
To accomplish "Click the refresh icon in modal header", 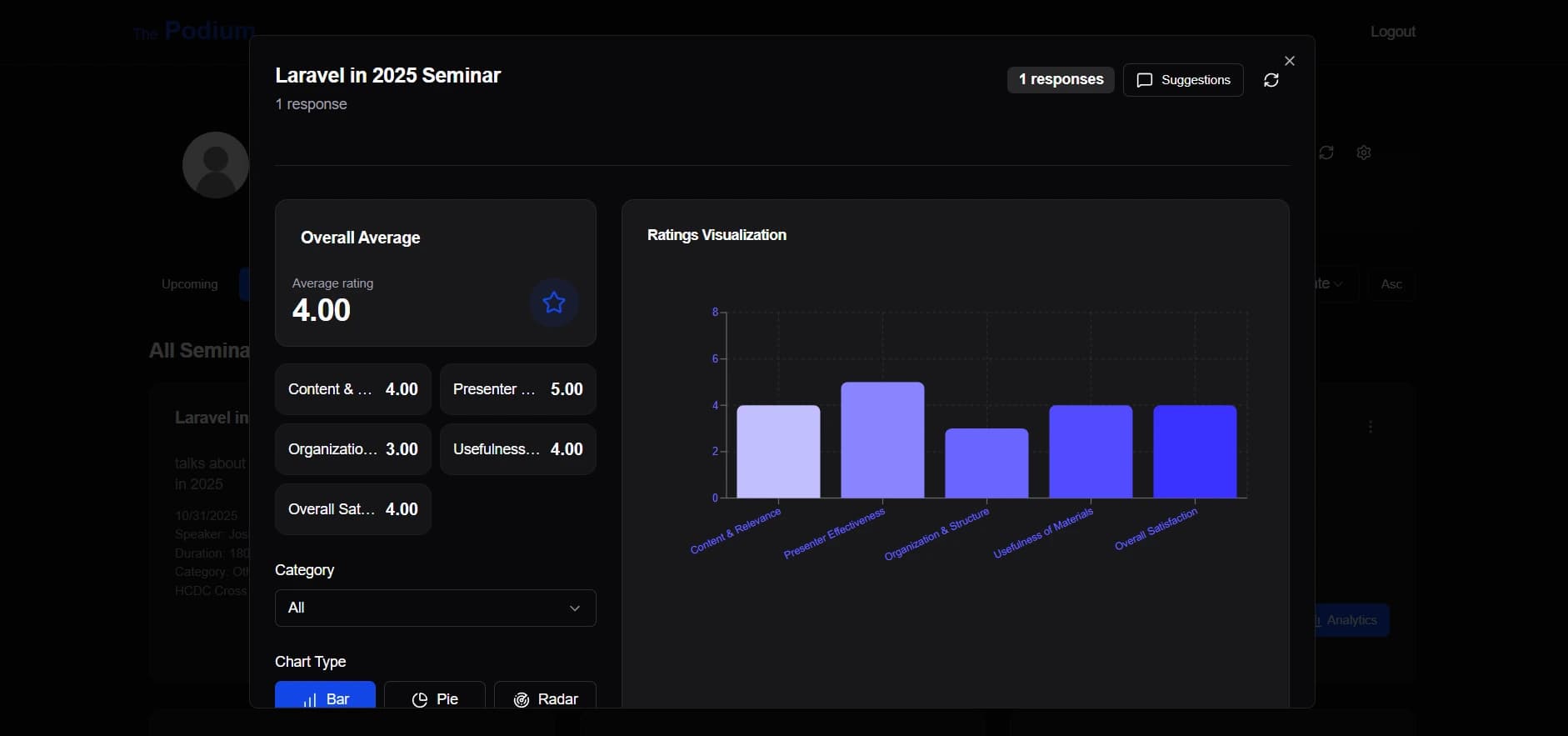I will (x=1271, y=80).
